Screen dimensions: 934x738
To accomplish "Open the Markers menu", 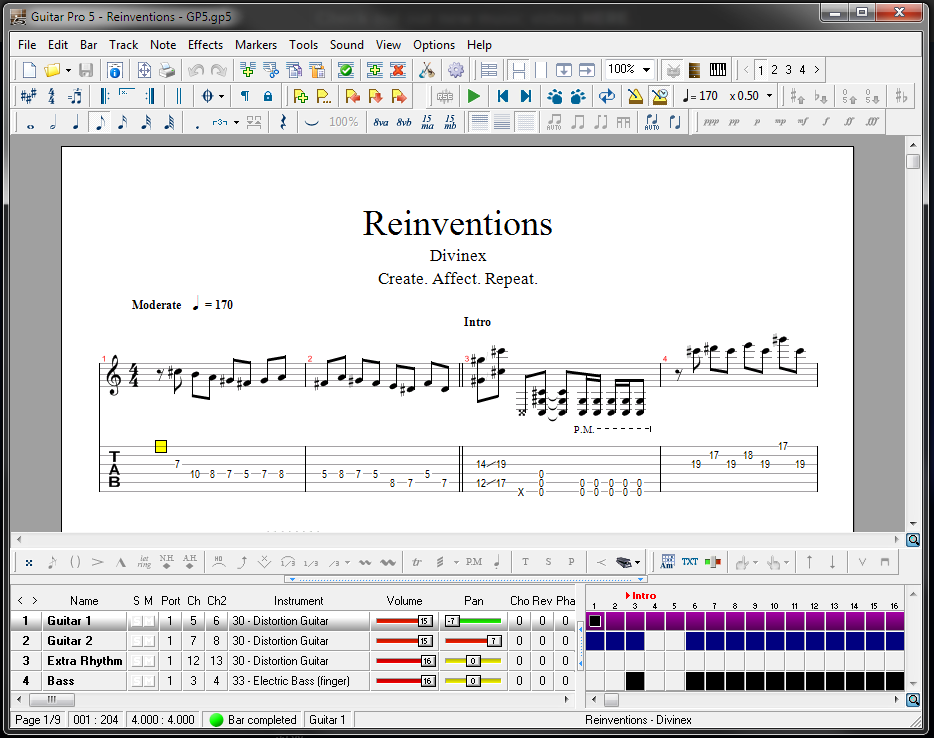I will coord(256,45).
